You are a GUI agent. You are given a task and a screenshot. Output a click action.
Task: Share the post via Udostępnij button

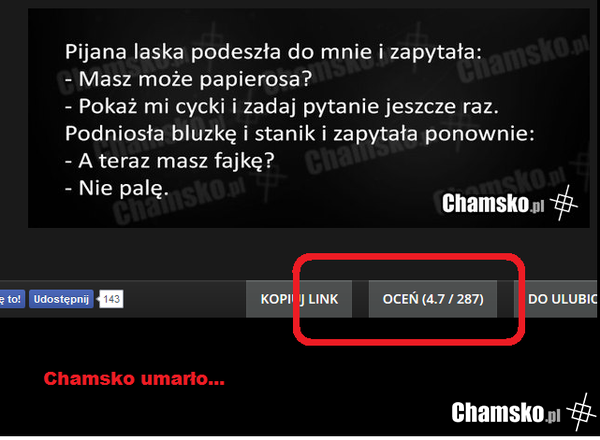click(61, 299)
